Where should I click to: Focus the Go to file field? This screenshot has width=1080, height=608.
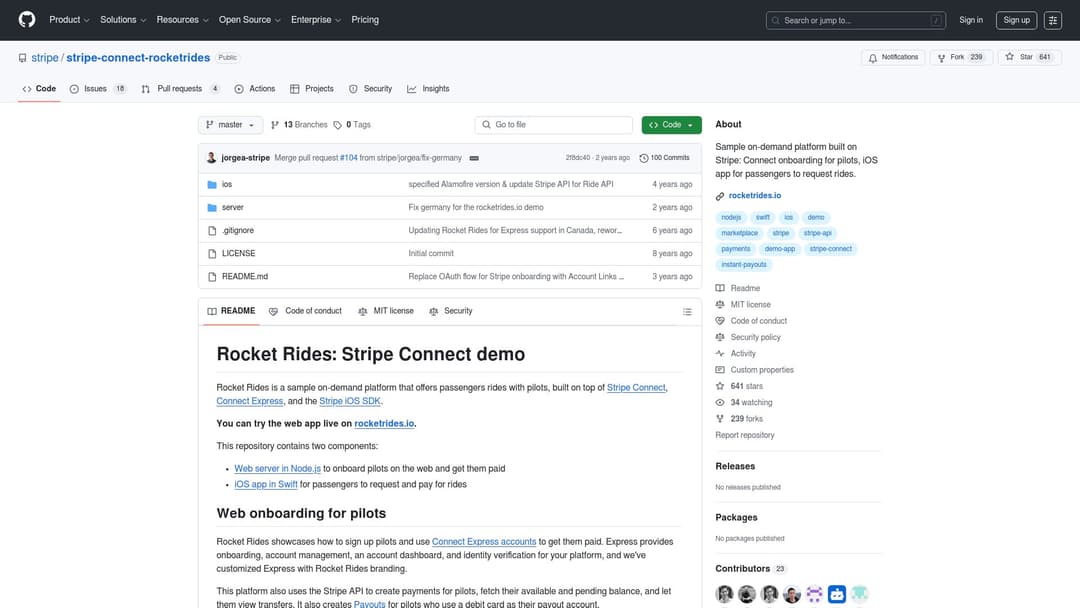click(553, 125)
